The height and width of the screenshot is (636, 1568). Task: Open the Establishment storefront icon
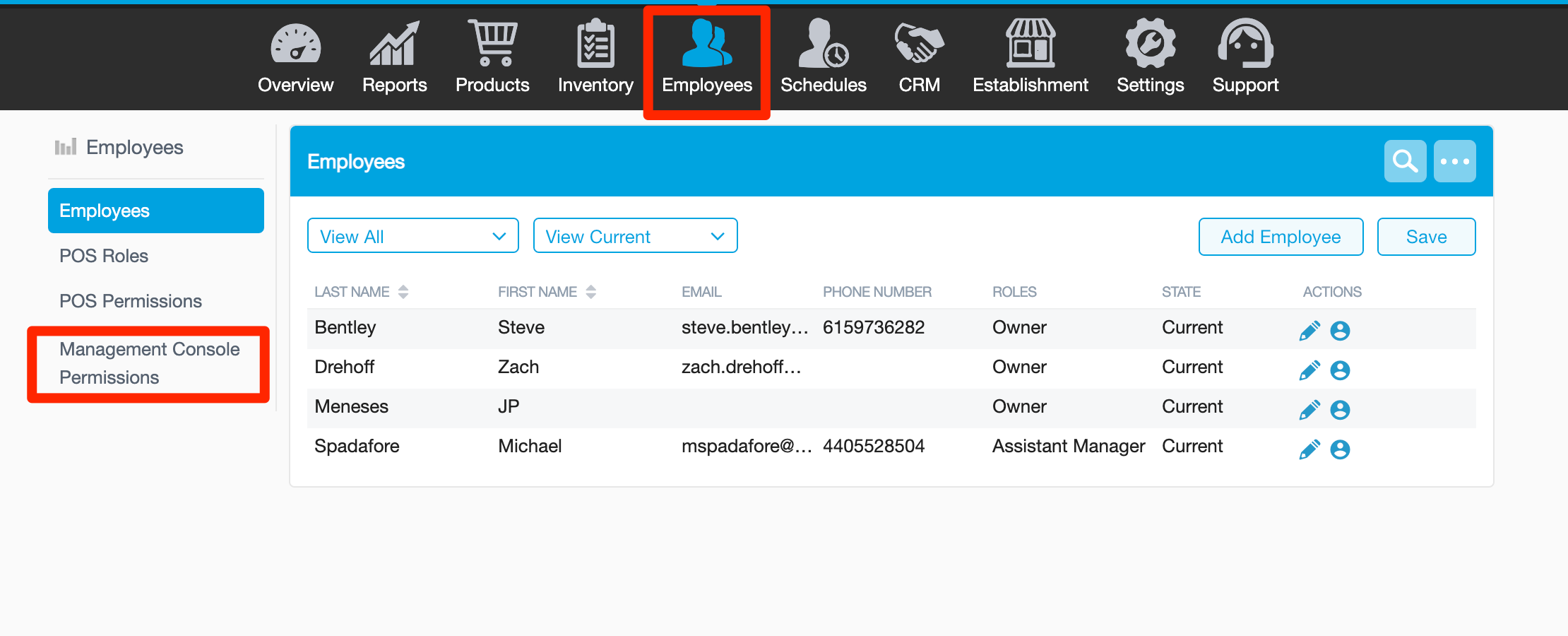[x=1030, y=44]
